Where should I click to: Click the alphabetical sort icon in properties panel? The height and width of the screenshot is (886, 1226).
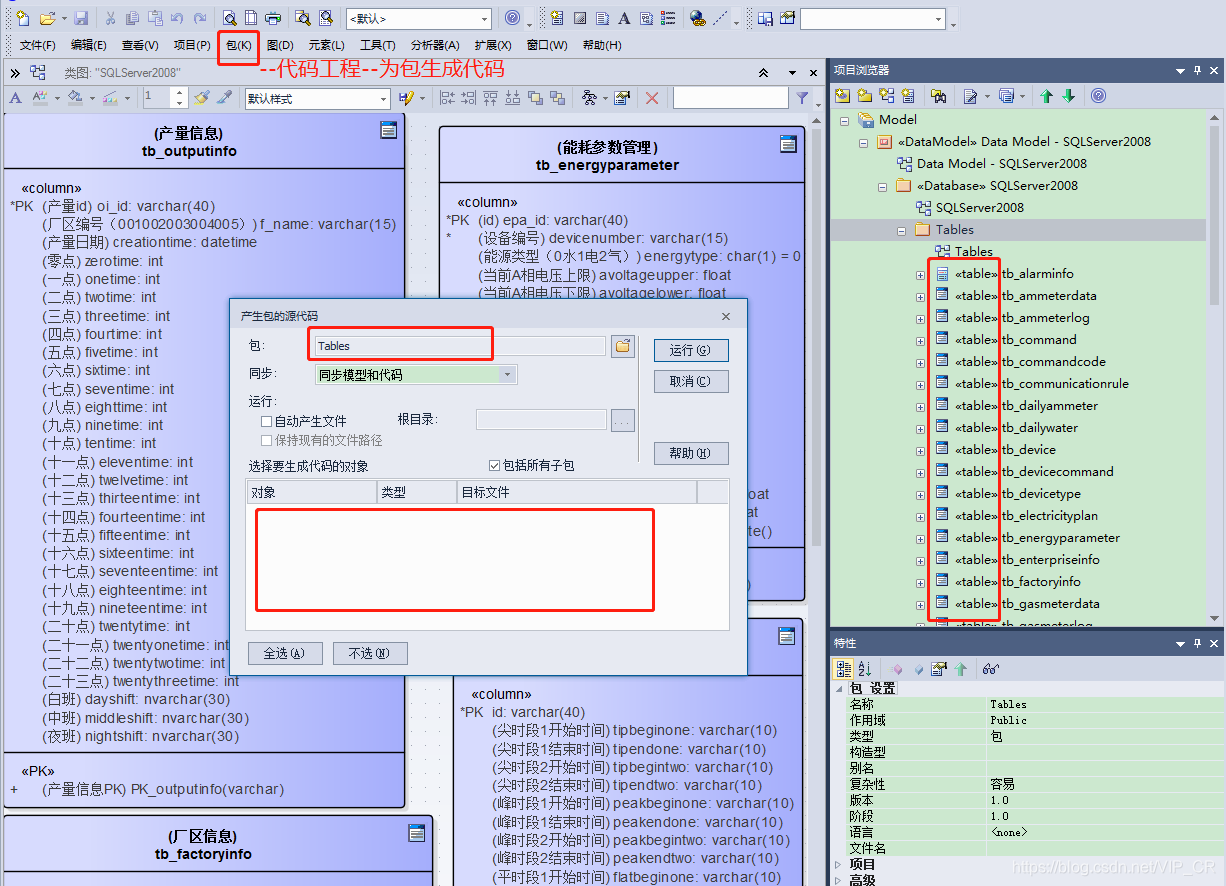[864, 669]
